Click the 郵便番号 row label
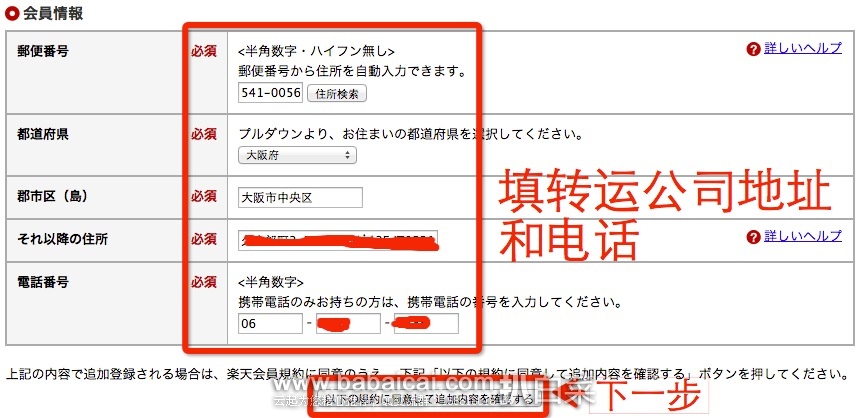The image size is (866, 418). click(43, 51)
